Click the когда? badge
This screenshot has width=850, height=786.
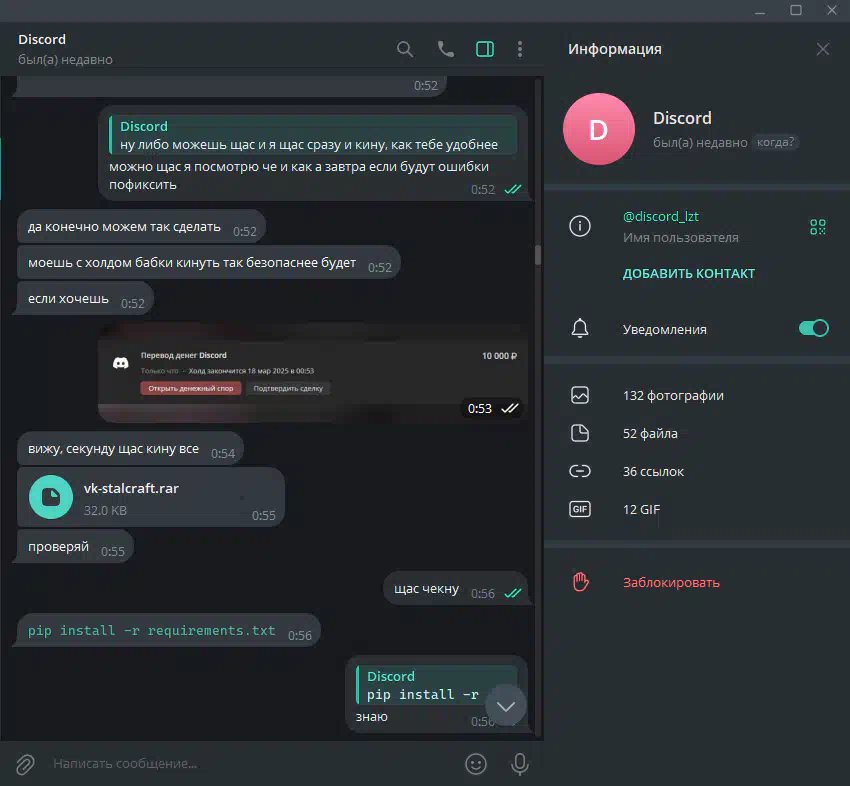click(x=775, y=142)
